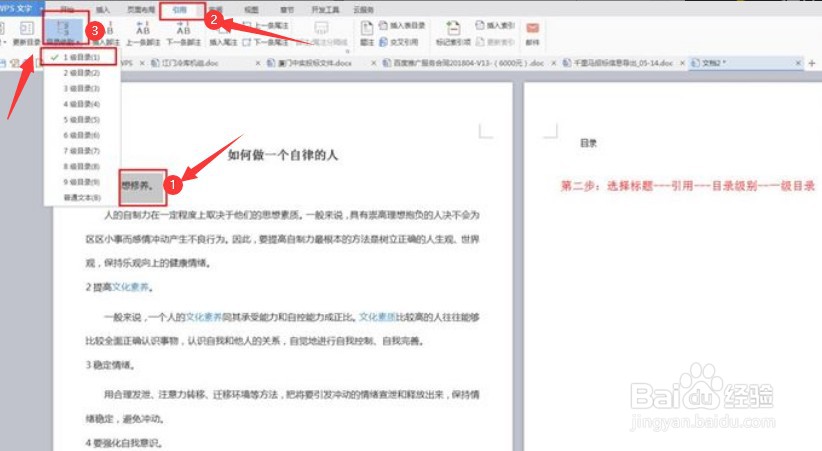Switch to the 章节 (Section) ribbon tab

(287, 10)
